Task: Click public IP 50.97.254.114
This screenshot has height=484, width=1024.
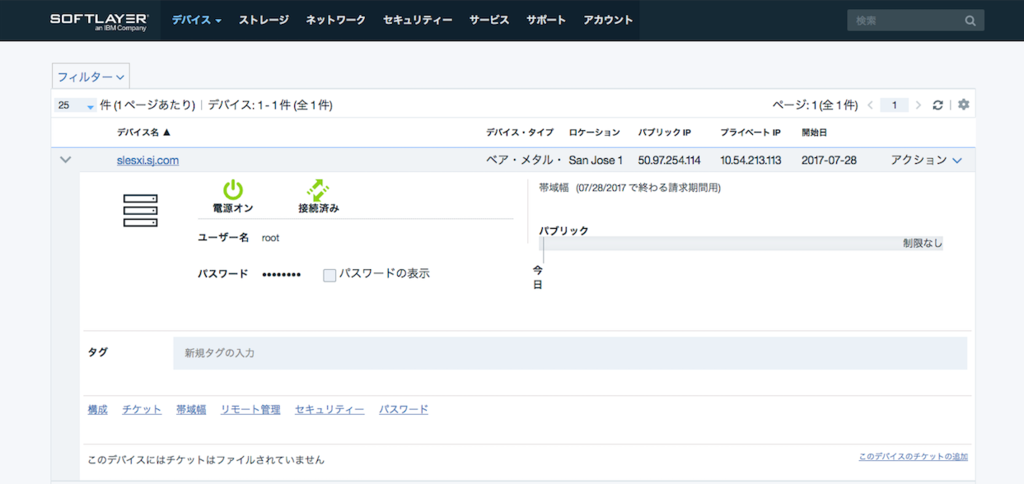Action: coord(669,160)
